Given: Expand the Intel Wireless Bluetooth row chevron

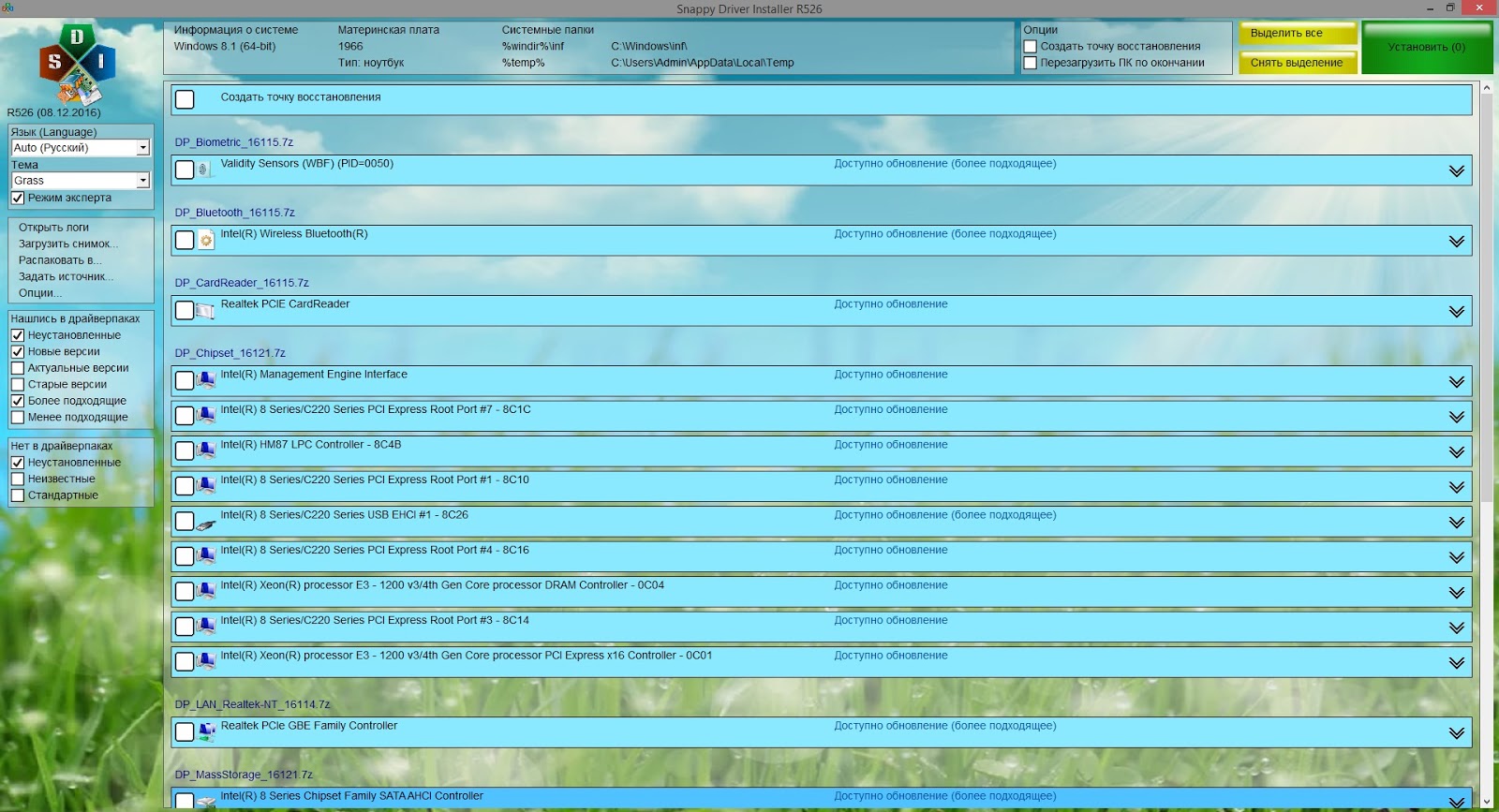Looking at the screenshot, I should point(1457,242).
